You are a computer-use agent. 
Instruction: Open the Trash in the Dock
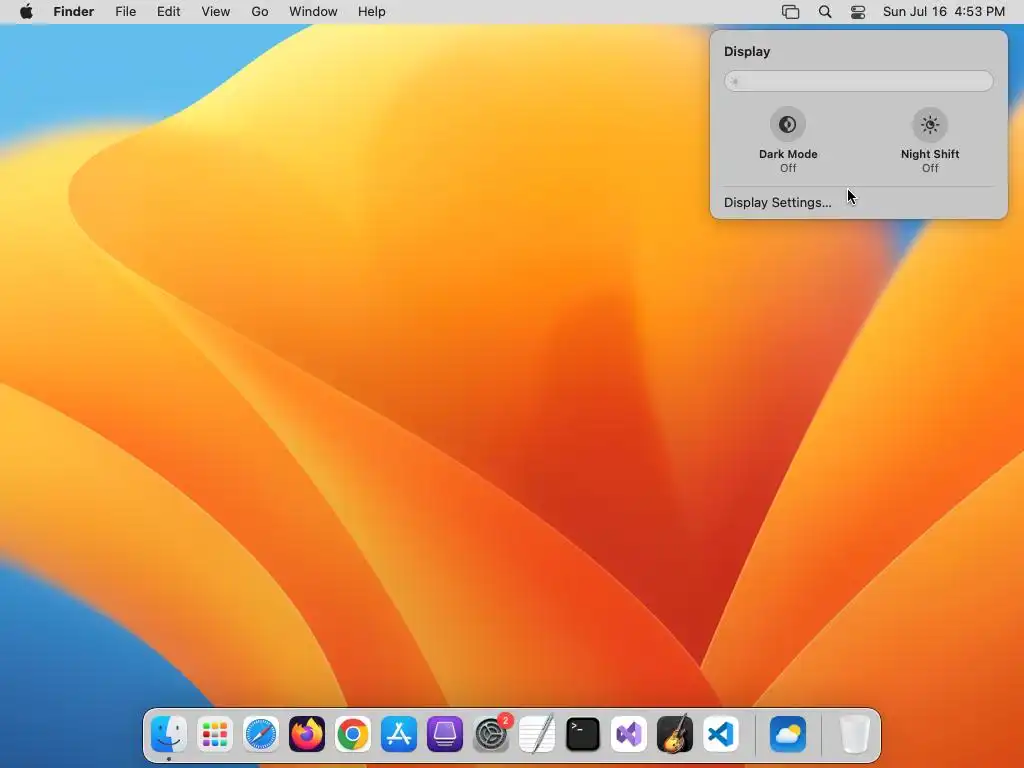point(854,734)
